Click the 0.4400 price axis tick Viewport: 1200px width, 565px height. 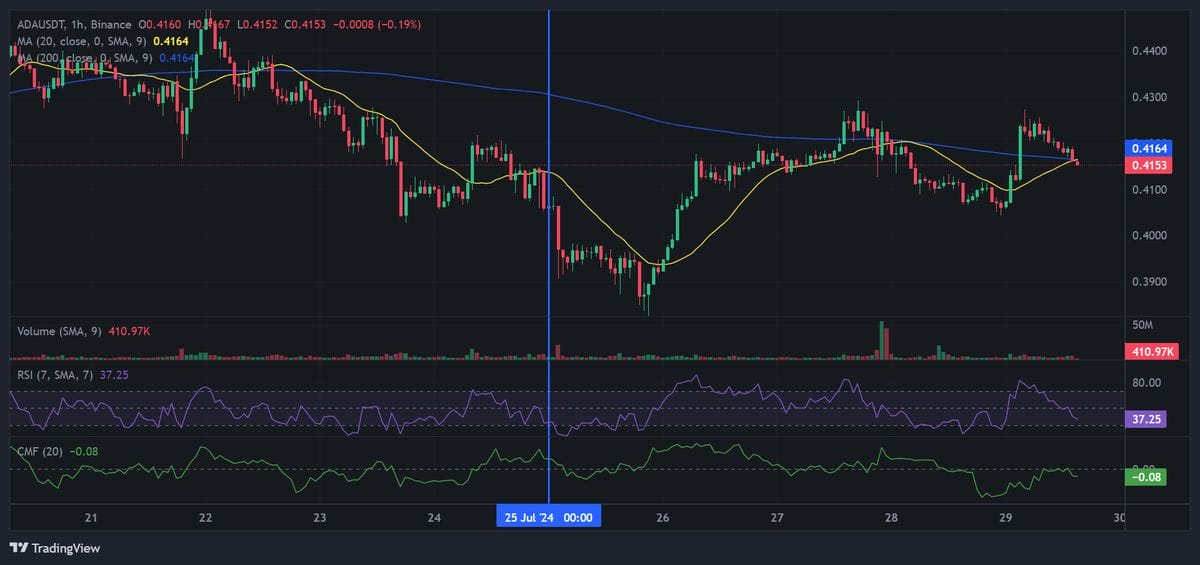coord(1148,50)
